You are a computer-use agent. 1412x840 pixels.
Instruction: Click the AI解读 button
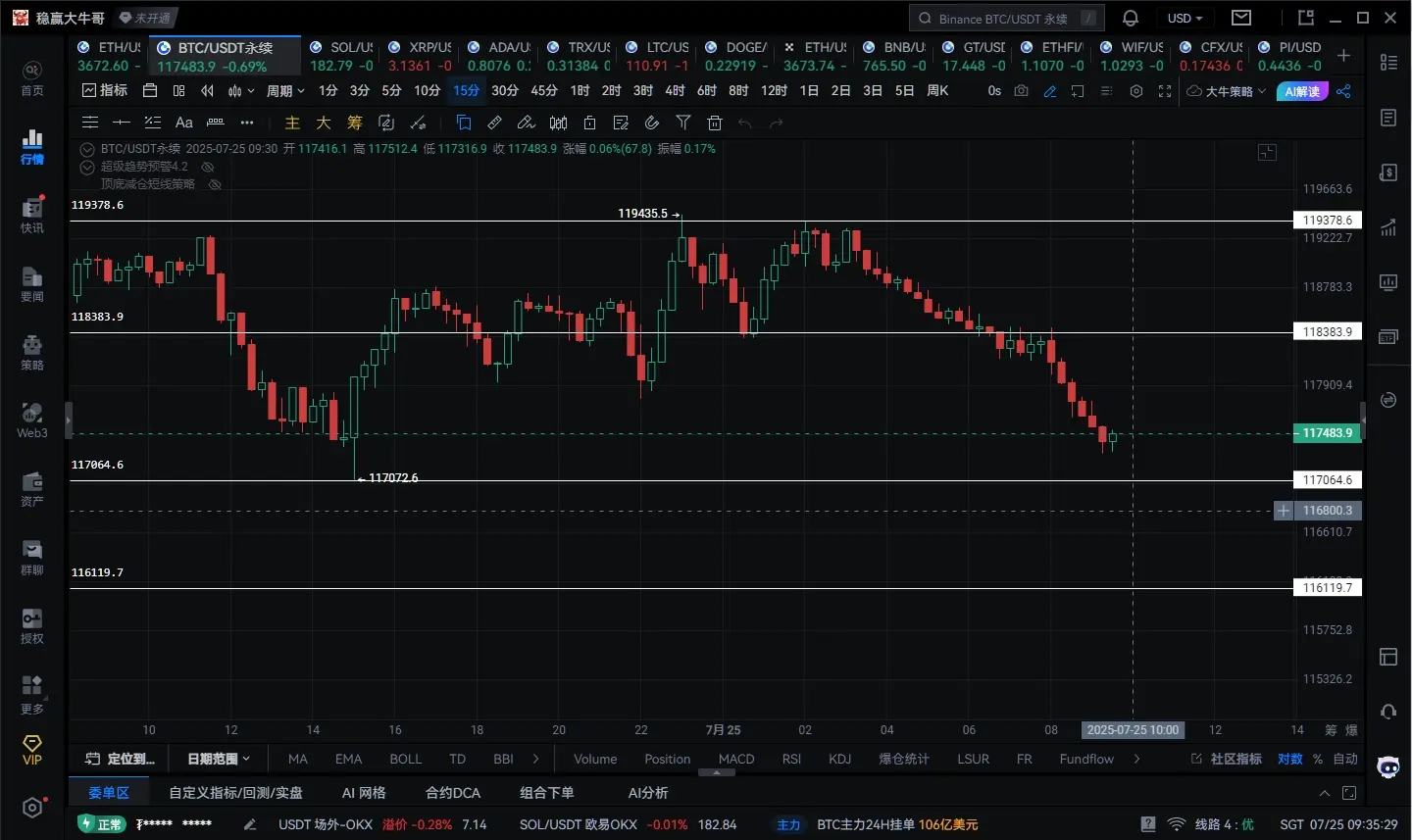pyautogui.click(x=1301, y=91)
